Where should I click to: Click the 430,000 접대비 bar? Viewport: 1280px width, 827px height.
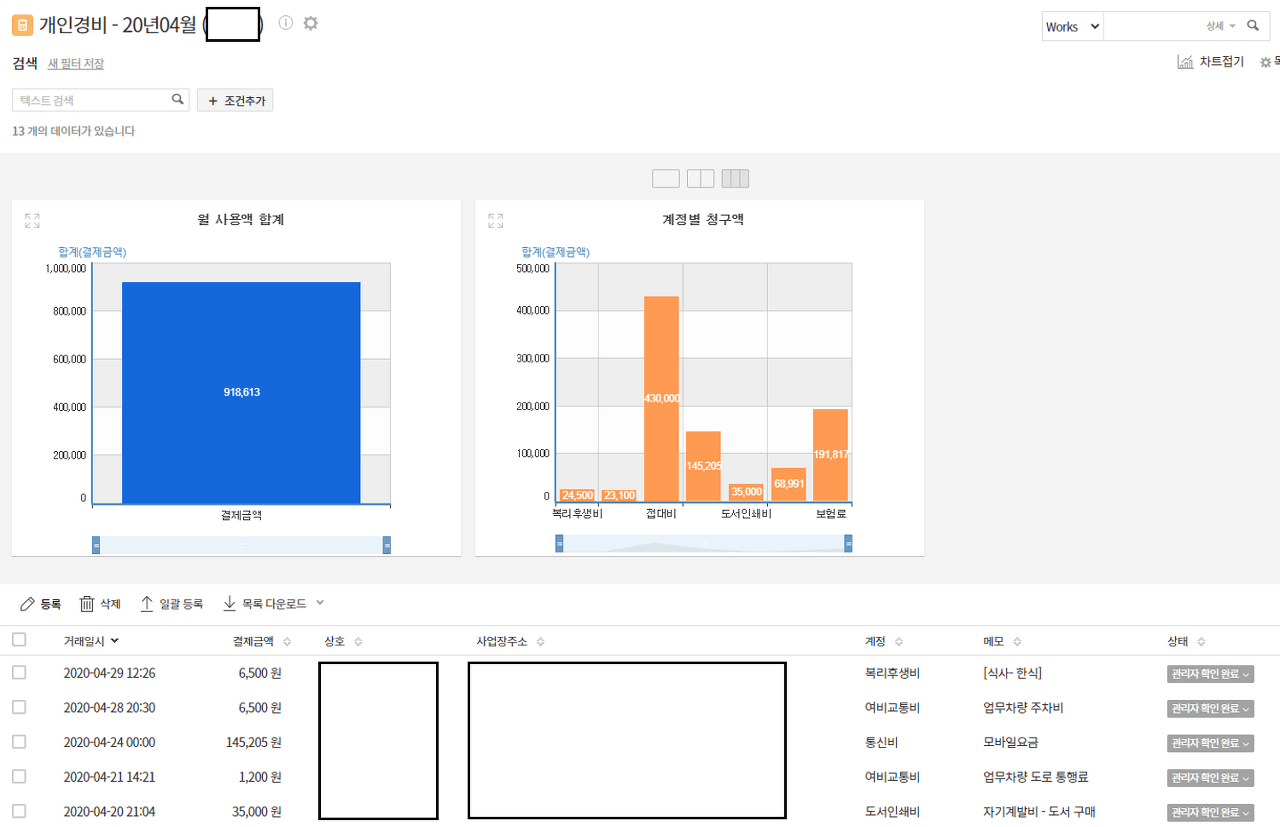coord(661,398)
